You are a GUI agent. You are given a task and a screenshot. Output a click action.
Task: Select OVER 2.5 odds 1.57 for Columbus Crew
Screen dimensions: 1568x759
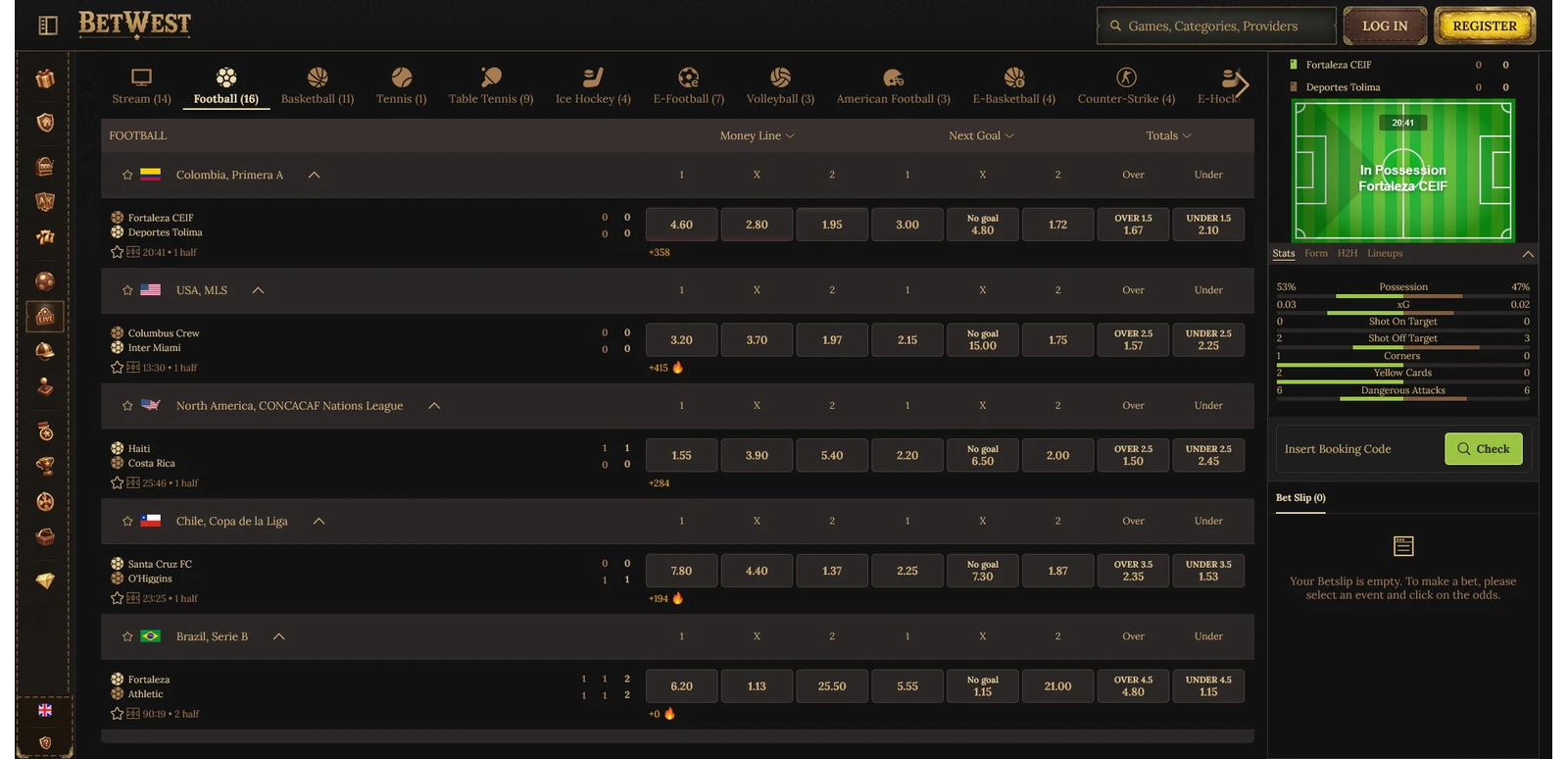[1133, 340]
